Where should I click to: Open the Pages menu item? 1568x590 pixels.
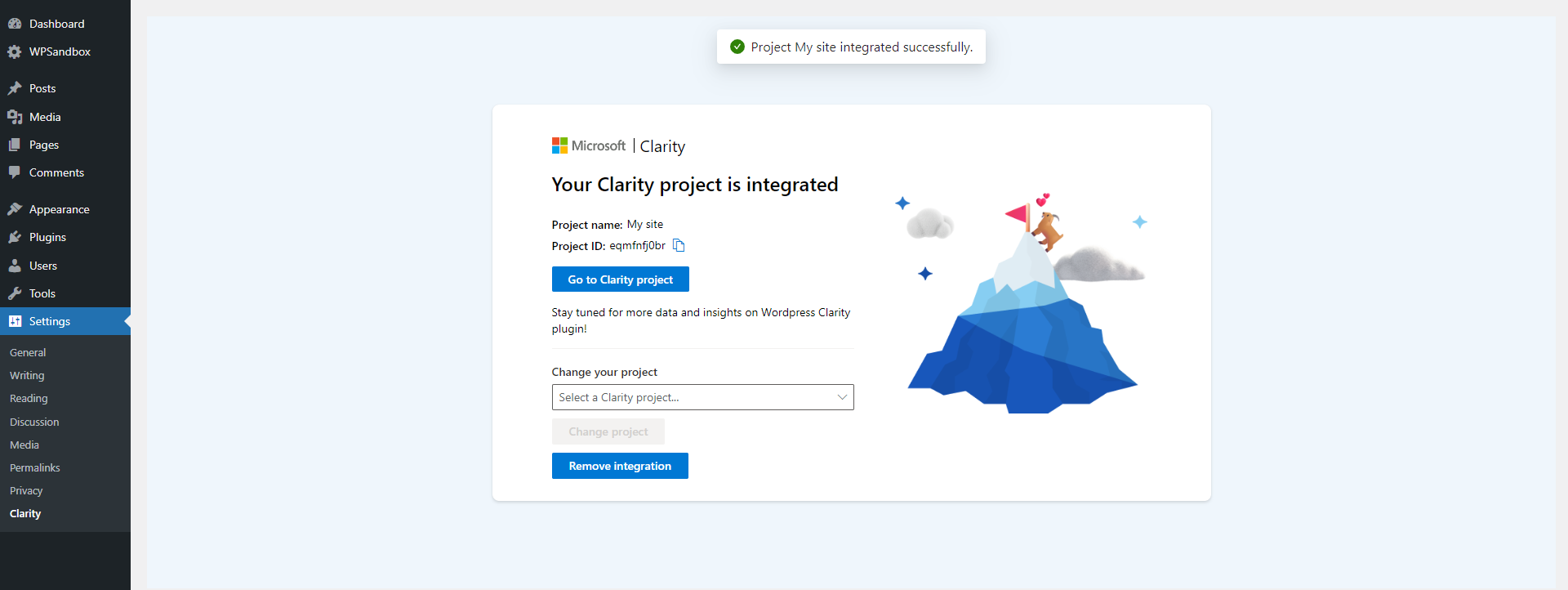[x=44, y=145]
